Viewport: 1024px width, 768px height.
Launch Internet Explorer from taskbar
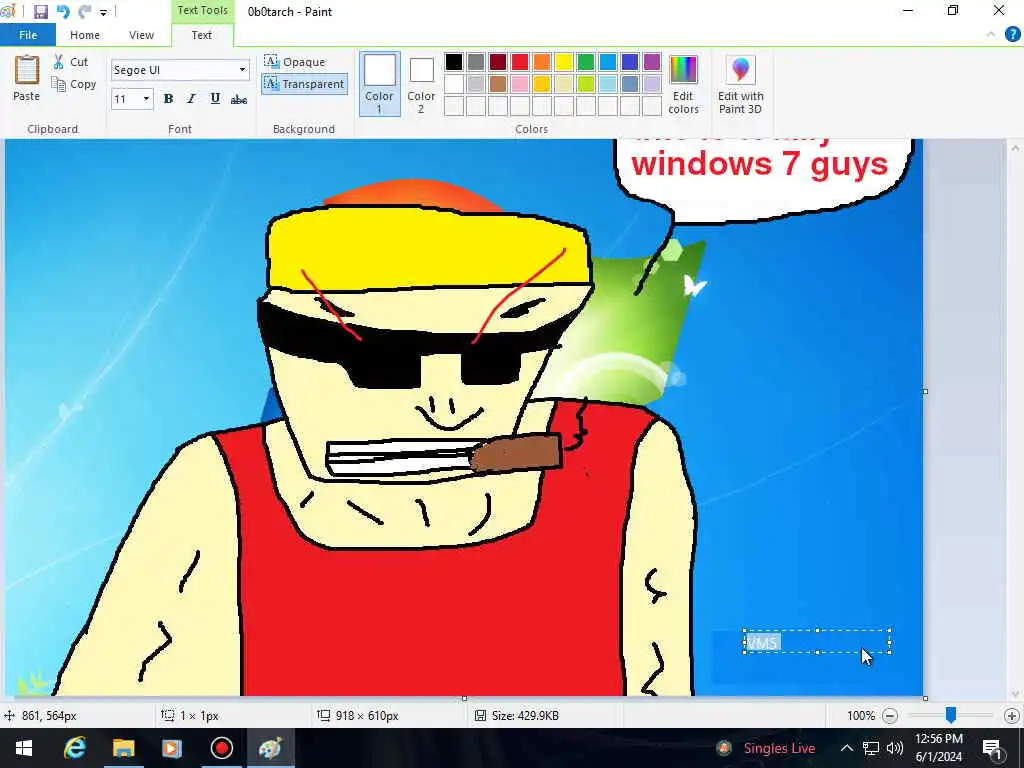(74, 748)
